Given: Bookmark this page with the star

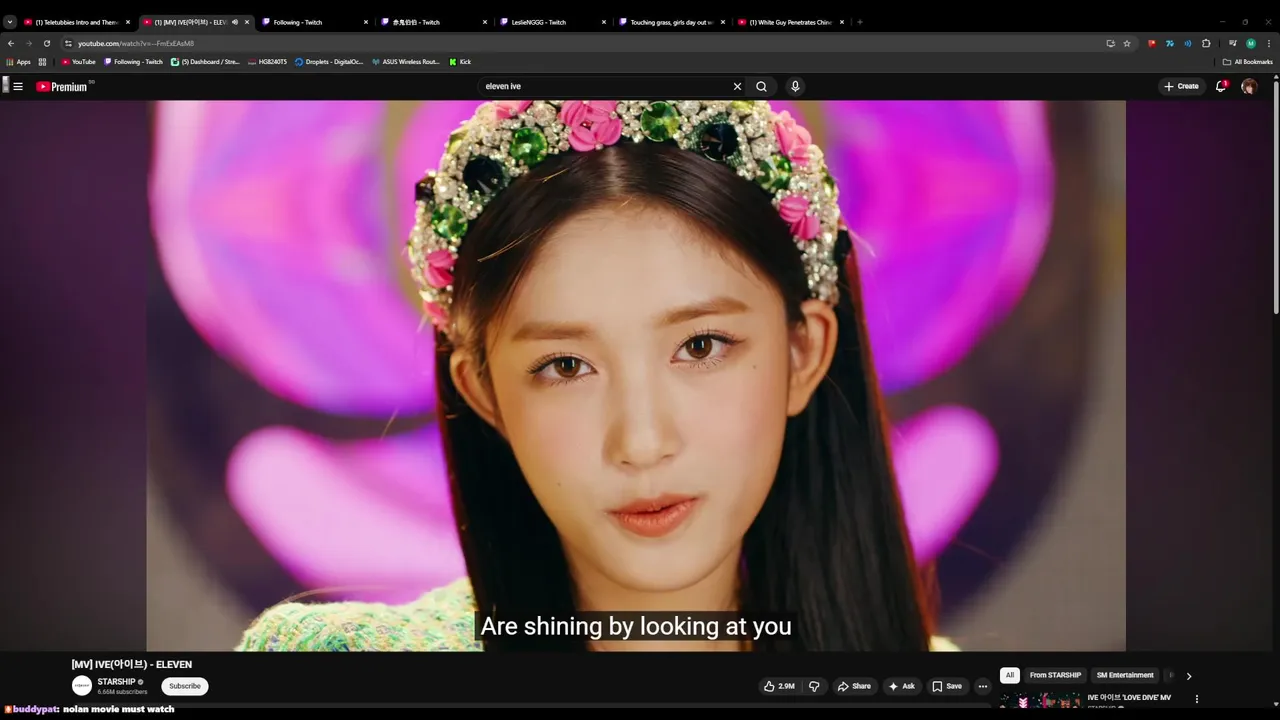Looking at the screenshot, I should tap(1126, 43).
